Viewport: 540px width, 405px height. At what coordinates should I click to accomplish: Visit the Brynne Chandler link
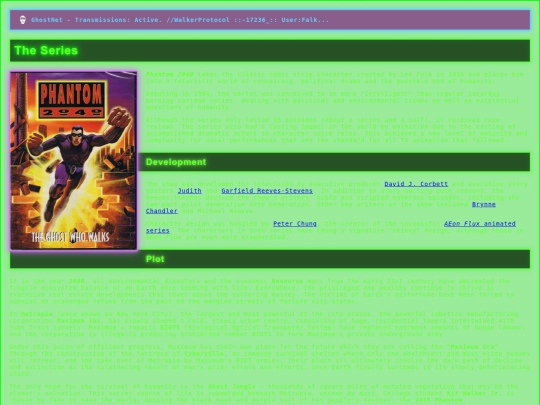click(x=484, y=204)
